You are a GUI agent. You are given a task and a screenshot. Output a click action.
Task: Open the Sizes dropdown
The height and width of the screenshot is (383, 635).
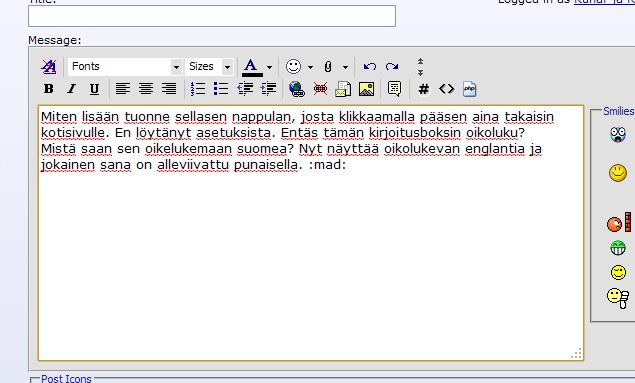209,66
